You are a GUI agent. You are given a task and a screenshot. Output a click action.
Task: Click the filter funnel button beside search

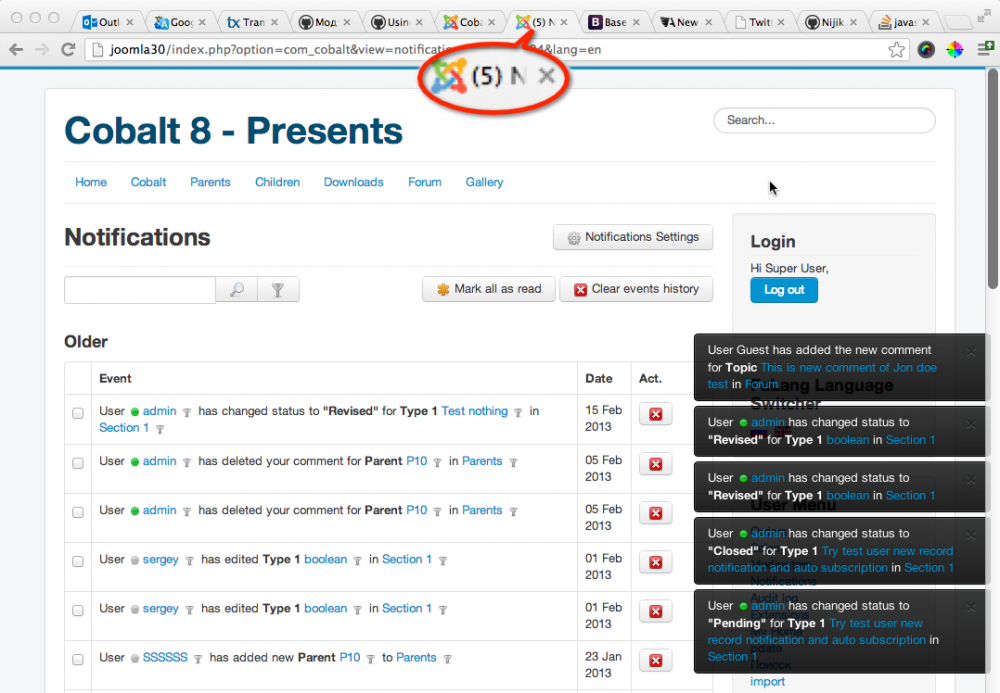click(x=278, y=290)
